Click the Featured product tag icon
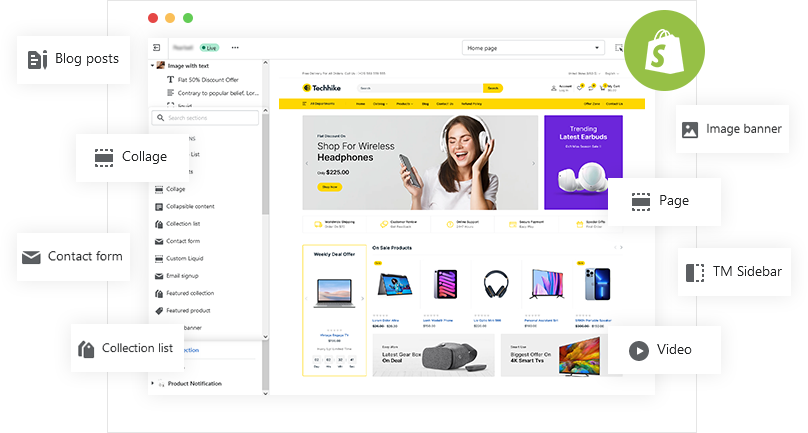 [158, 311]
